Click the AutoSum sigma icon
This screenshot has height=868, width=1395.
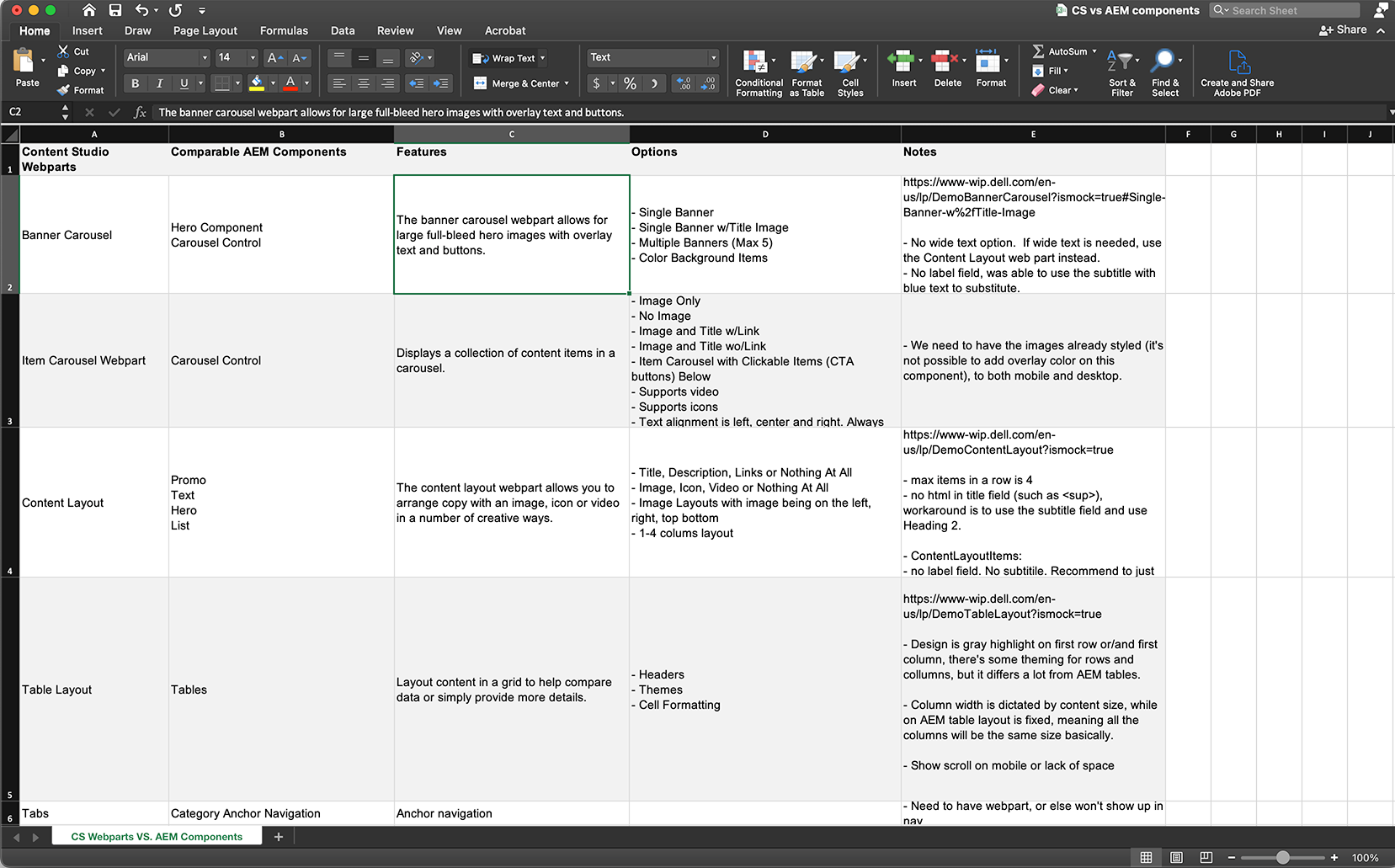(1038, 51)
